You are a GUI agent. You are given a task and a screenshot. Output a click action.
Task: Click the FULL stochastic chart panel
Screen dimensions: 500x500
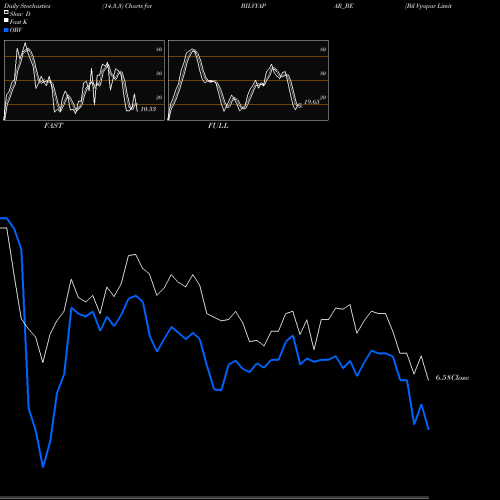coord(248,80)
